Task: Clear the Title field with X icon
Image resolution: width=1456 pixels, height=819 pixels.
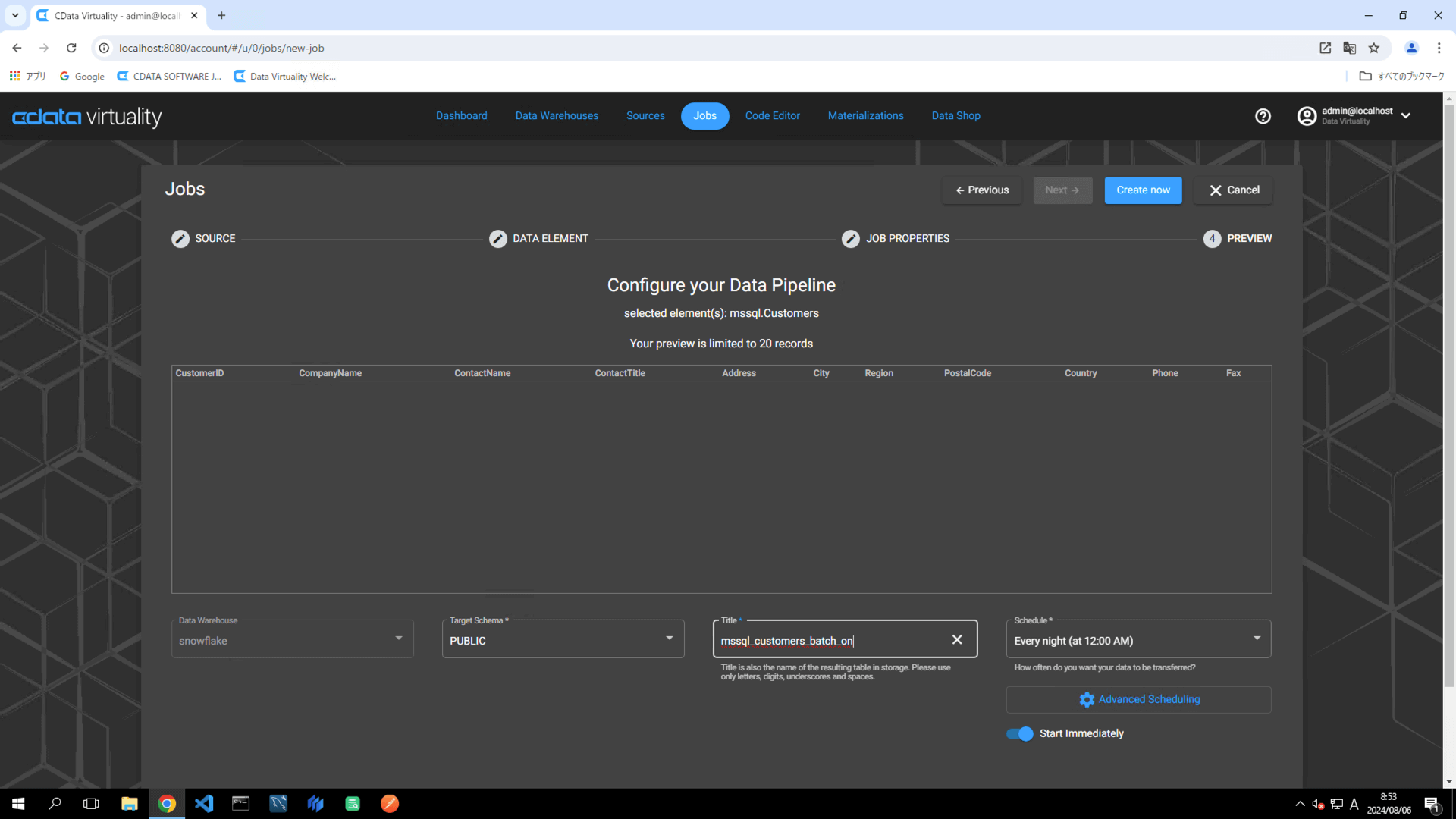Action: (x=957, y=640)
